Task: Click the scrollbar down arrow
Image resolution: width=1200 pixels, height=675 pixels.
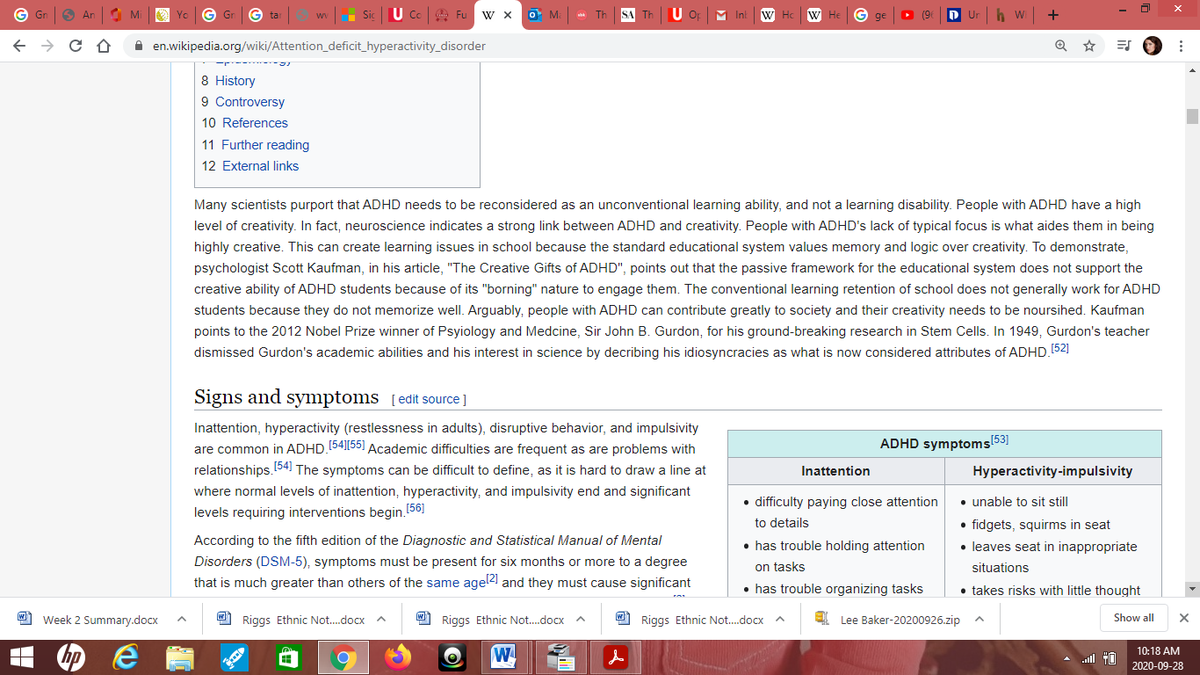Action: pyautogui.click(x=1191, y=590)
